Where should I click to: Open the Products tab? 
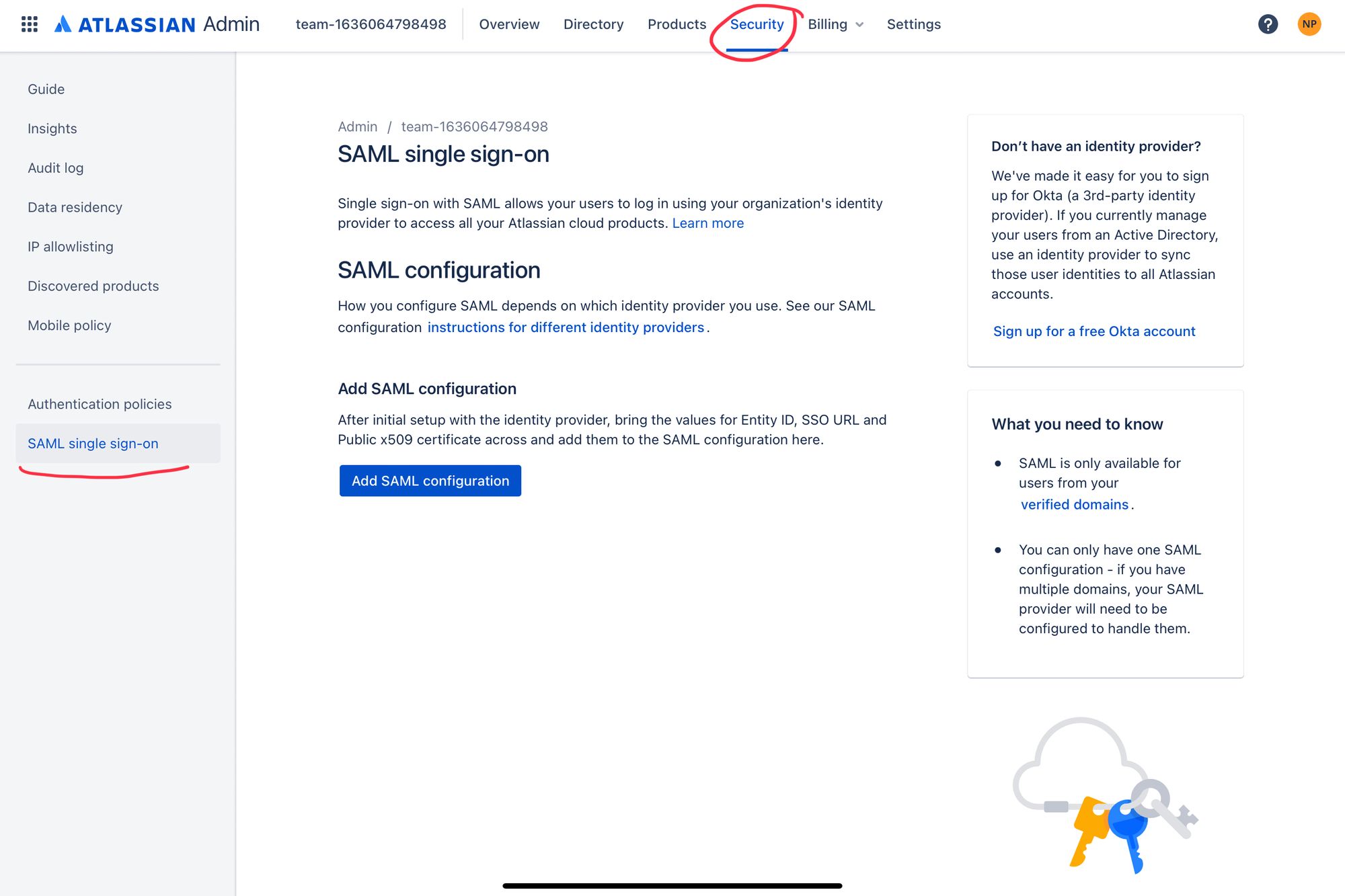677,24
